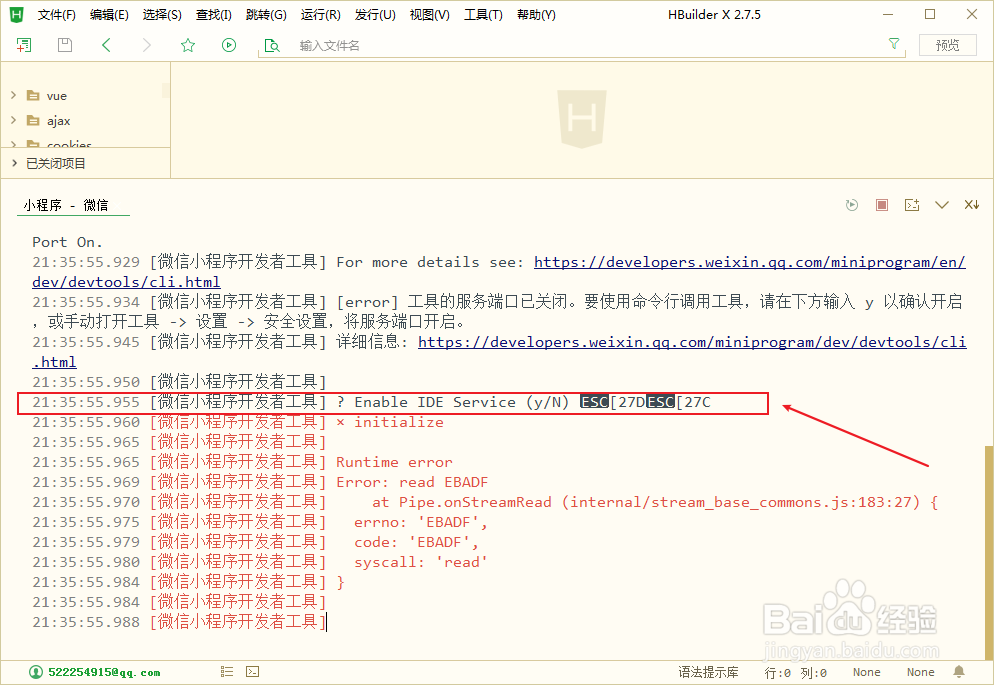Open the 跳转(G) menu
The width and height of the screenshot is (994, 685).
click(266, 15)
